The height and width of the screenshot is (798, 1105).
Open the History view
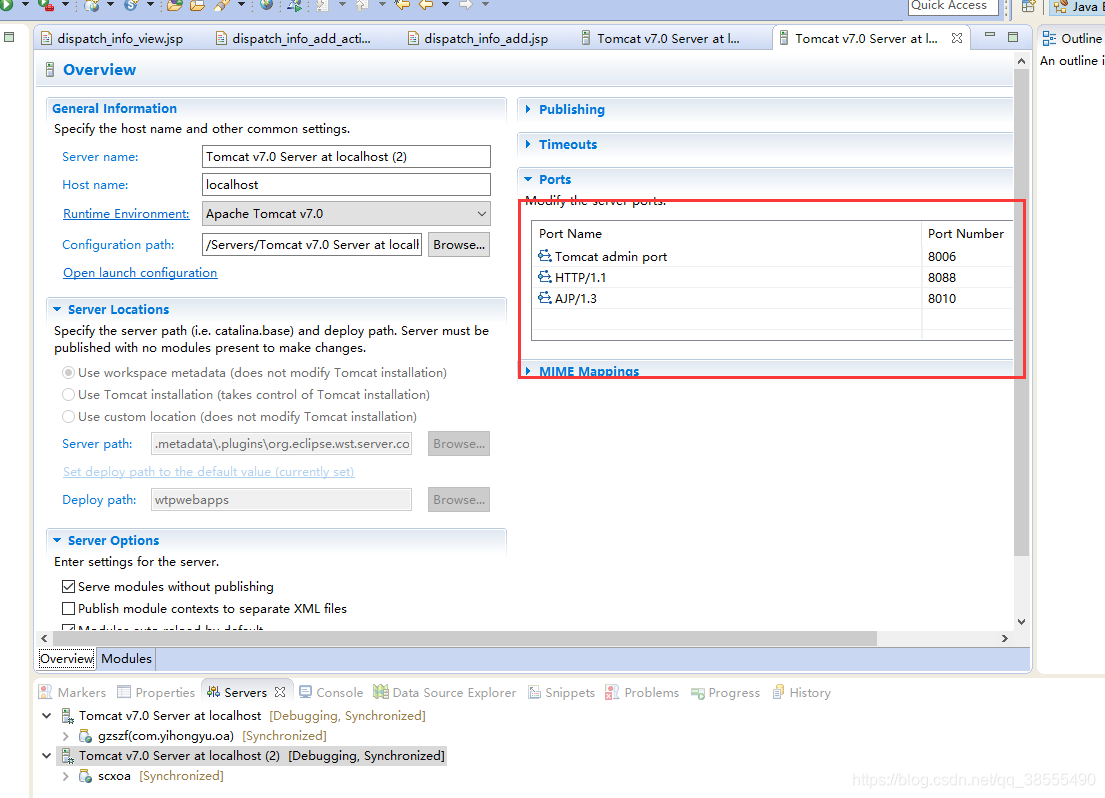pos(801,693)
